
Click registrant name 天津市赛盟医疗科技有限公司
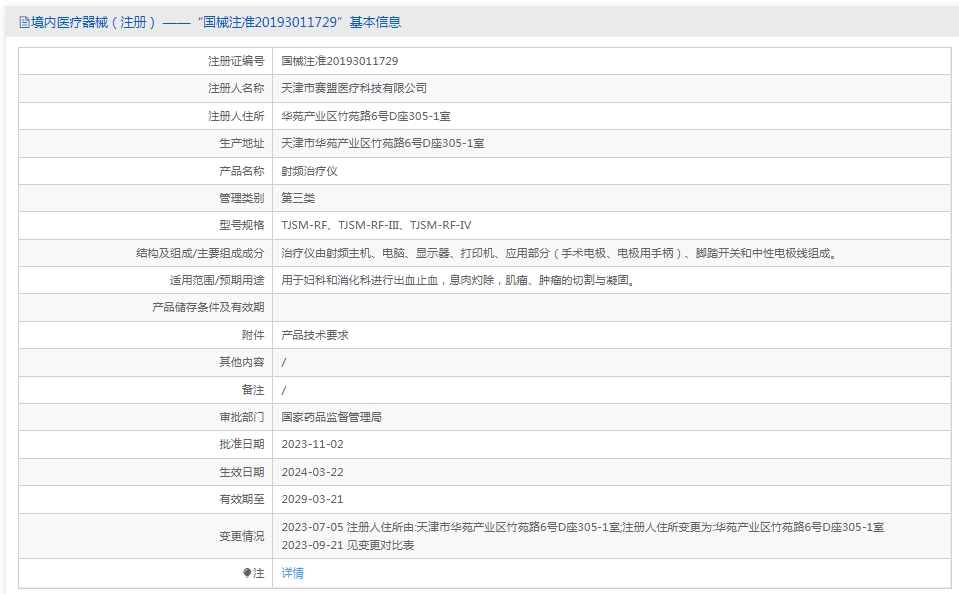[354, 88]
